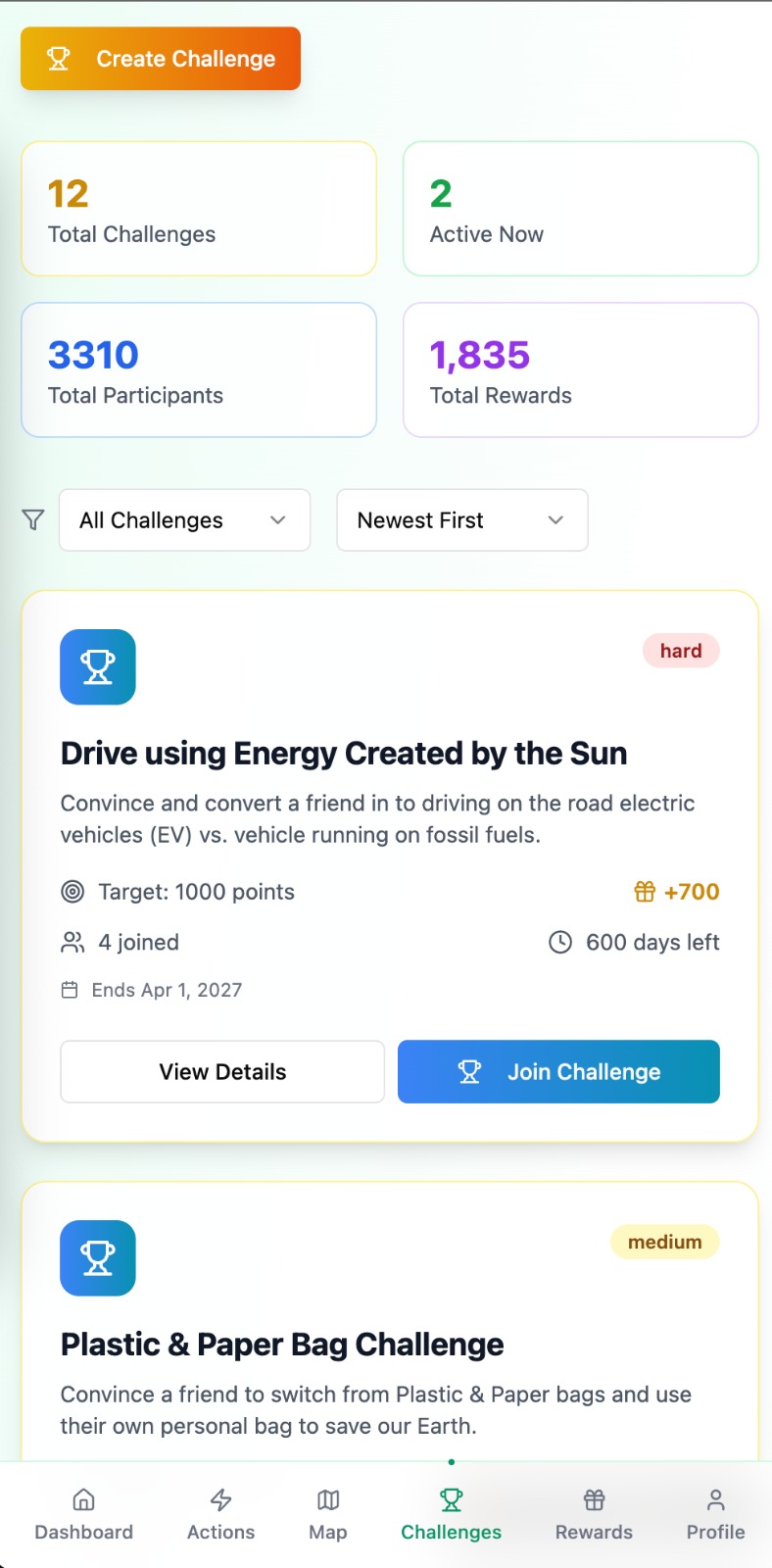772x1568 pixels.
Task: Click the Join Challenge button
Action: pos(558,1072)
